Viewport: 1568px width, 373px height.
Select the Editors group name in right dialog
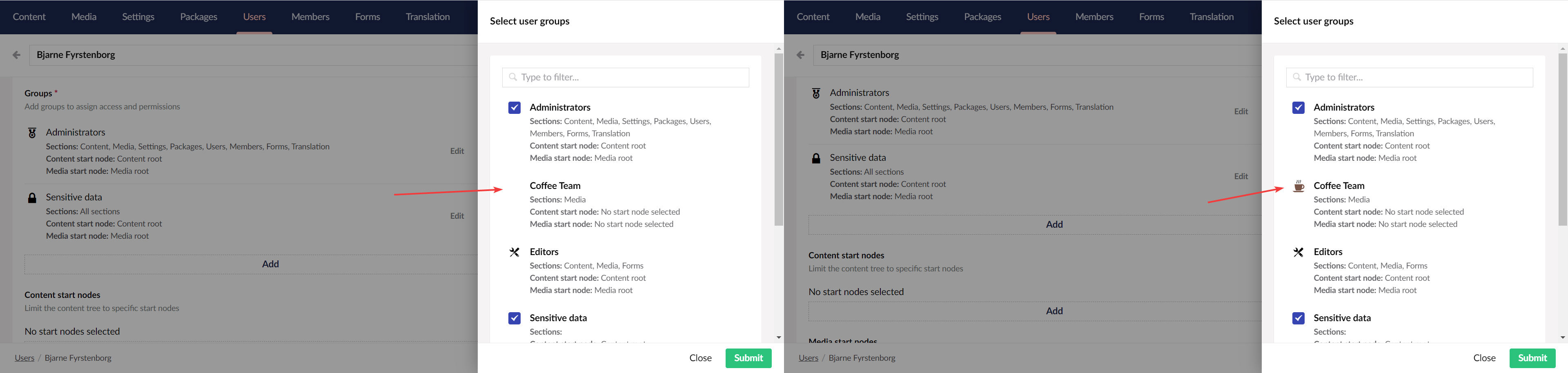pyautogui.click(x=1328, y=252)
